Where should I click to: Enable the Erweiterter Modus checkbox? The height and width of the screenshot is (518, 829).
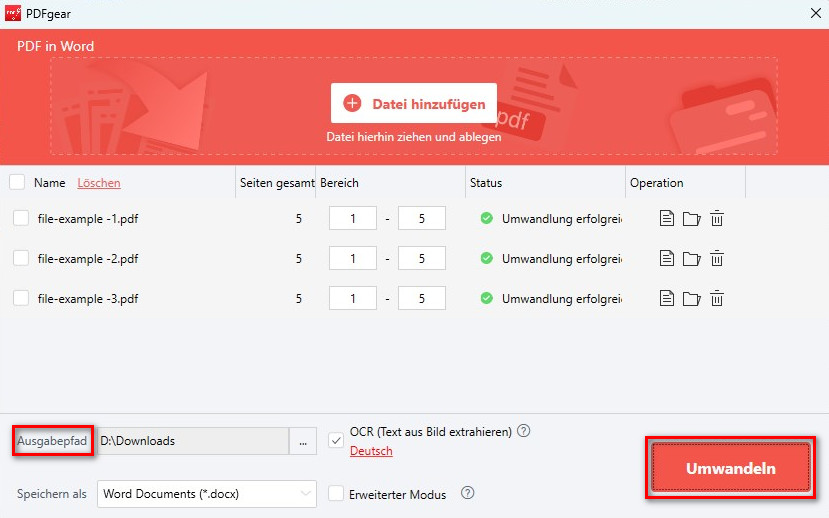(x=336, y=493)
